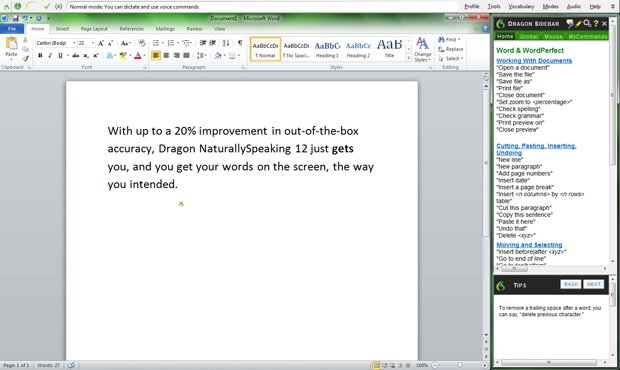Click the Bullets list icon

[x=156, y=43]
